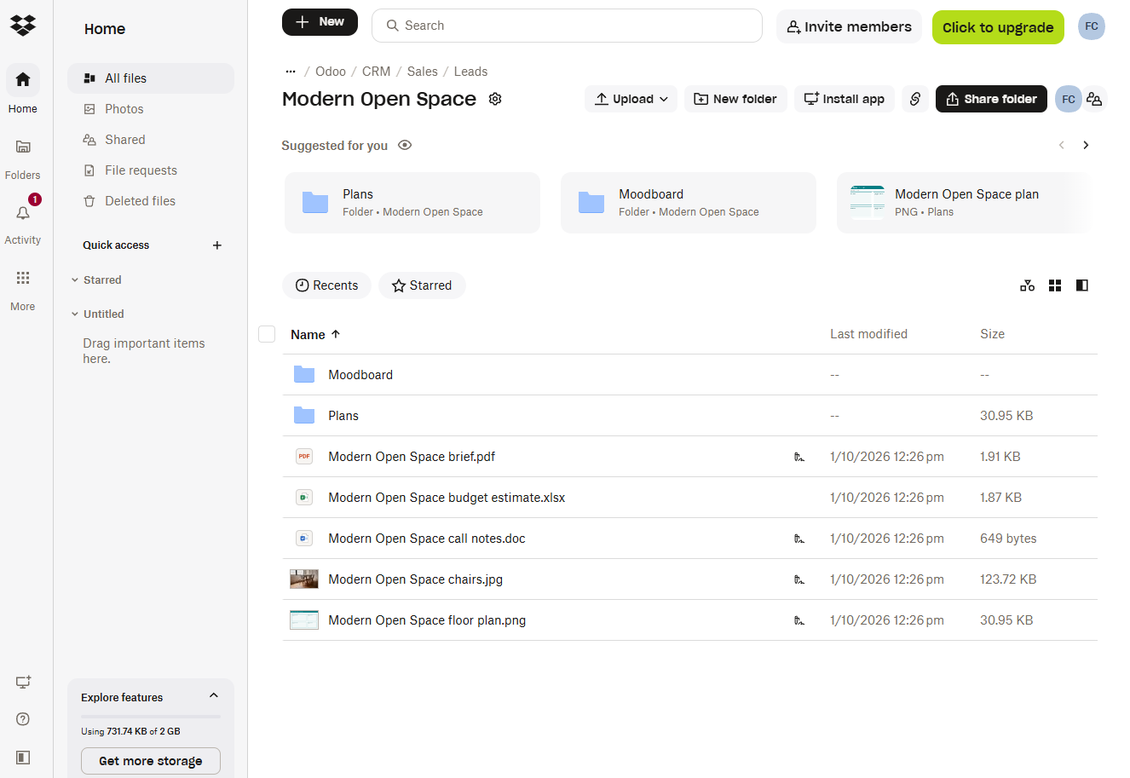Open Modern Open Space budget estimate.xlsx
1130x778 pixels.
[447, 498]
